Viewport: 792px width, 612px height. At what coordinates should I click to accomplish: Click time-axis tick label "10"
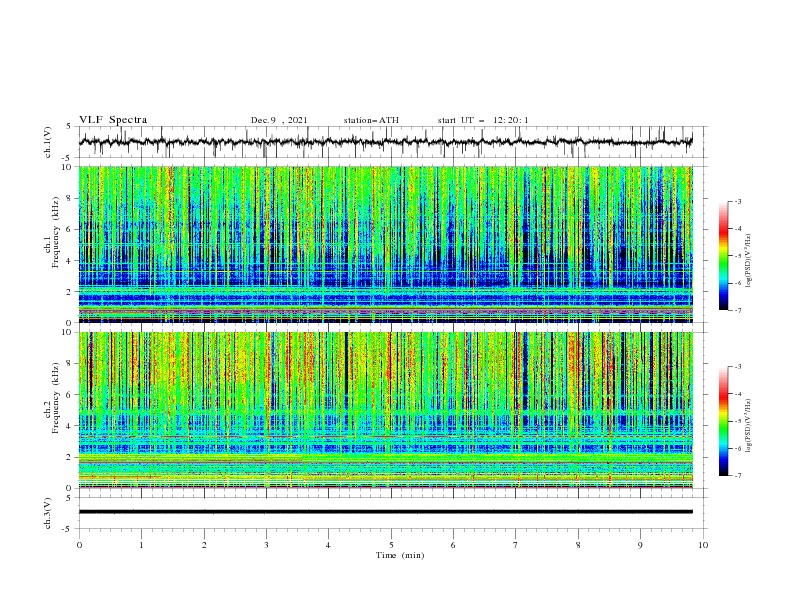(x=703, y=545)
